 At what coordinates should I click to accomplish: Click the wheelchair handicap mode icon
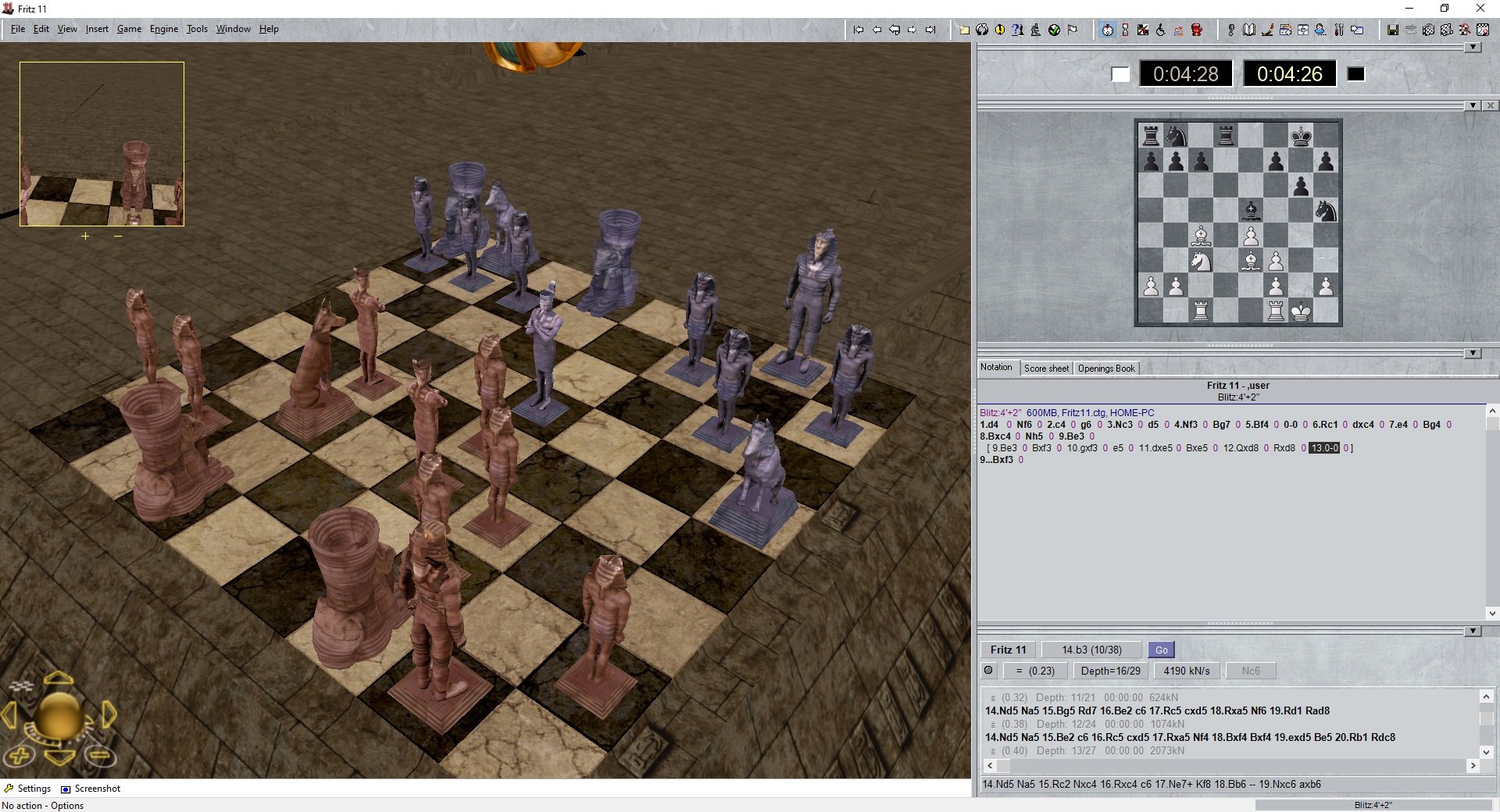[1161, 30]
